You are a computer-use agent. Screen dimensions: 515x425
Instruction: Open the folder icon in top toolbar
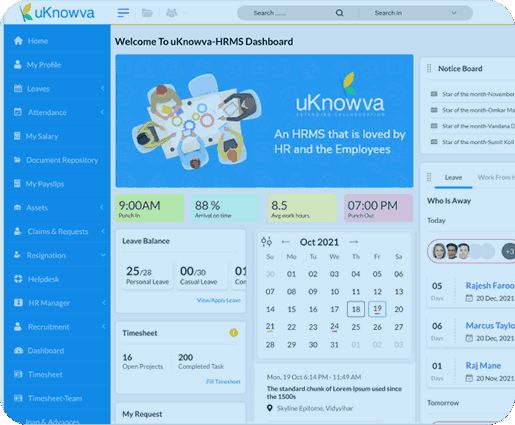[147, 13]
